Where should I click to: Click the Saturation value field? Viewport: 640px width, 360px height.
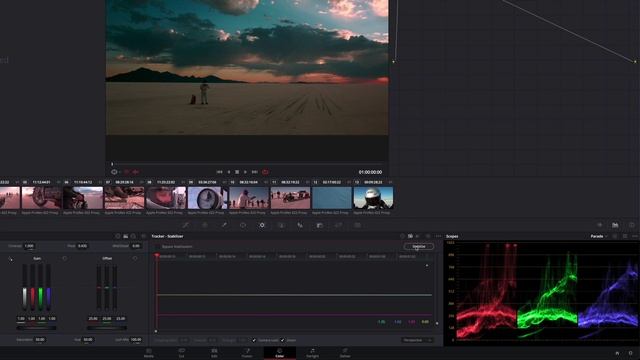pyautogui.click(x=40, y=340)
